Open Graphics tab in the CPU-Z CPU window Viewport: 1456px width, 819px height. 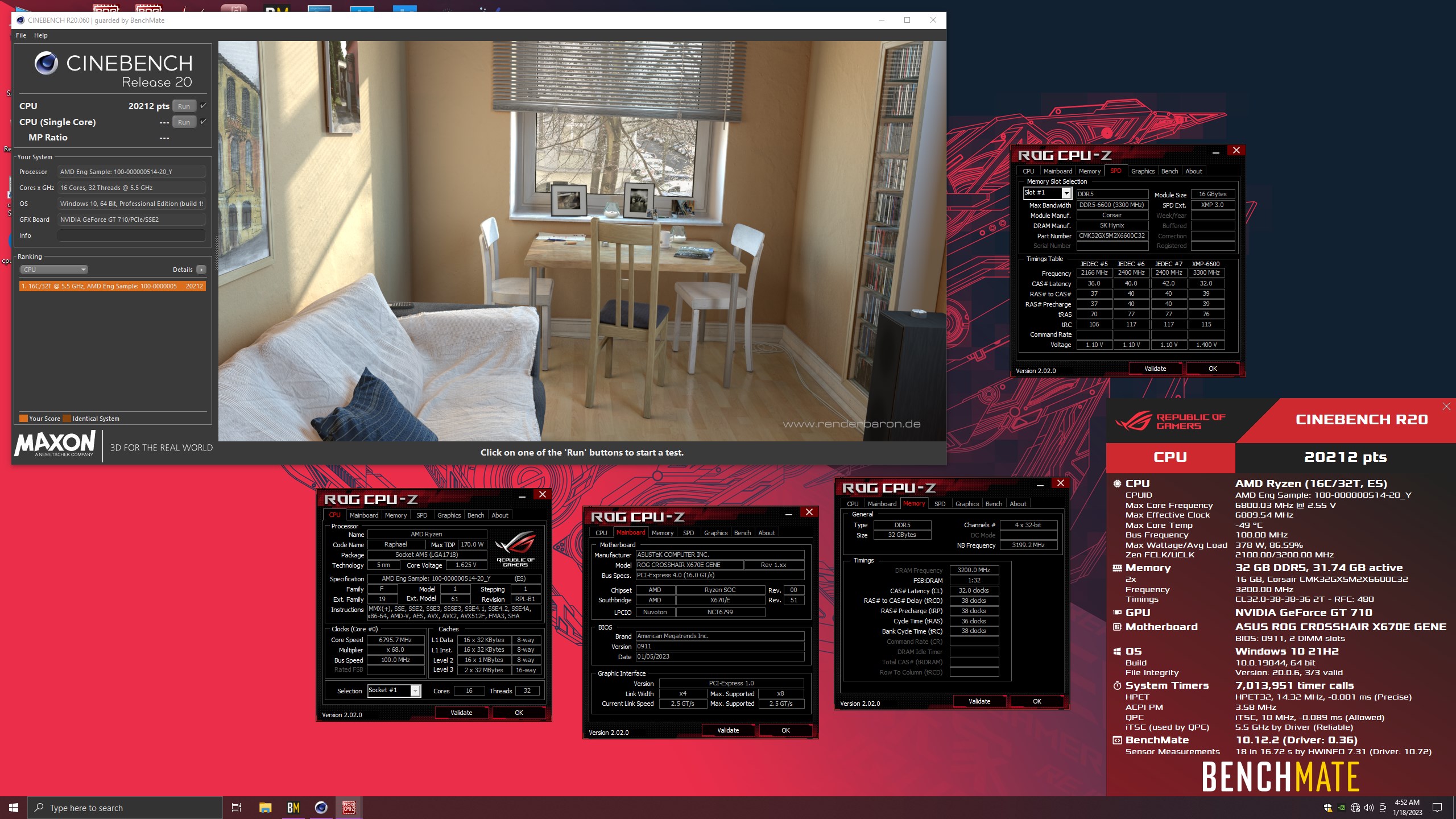[449, 515]
